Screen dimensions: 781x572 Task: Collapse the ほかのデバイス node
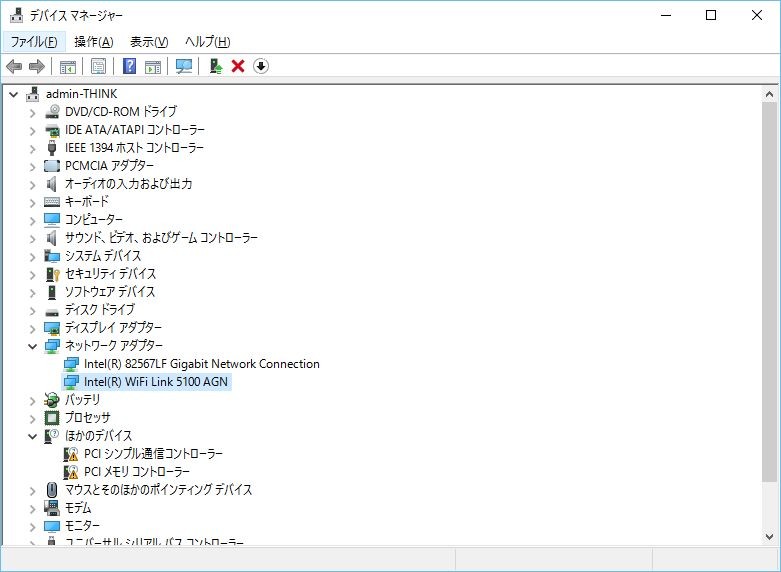point(33,436)
